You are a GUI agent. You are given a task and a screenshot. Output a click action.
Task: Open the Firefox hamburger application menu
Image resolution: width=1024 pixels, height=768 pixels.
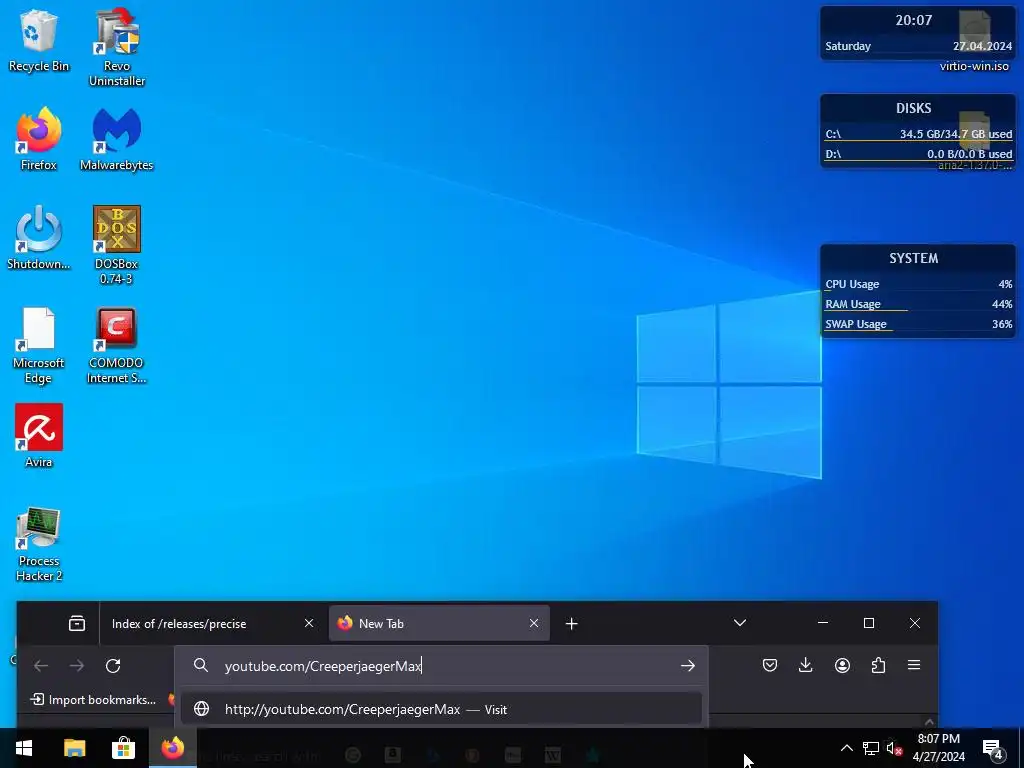[914, 665]
